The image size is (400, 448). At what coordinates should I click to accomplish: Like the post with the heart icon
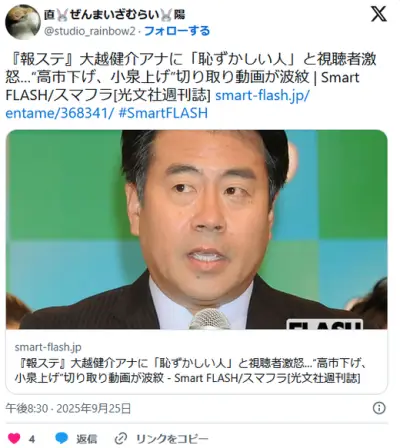click(14, 438)
